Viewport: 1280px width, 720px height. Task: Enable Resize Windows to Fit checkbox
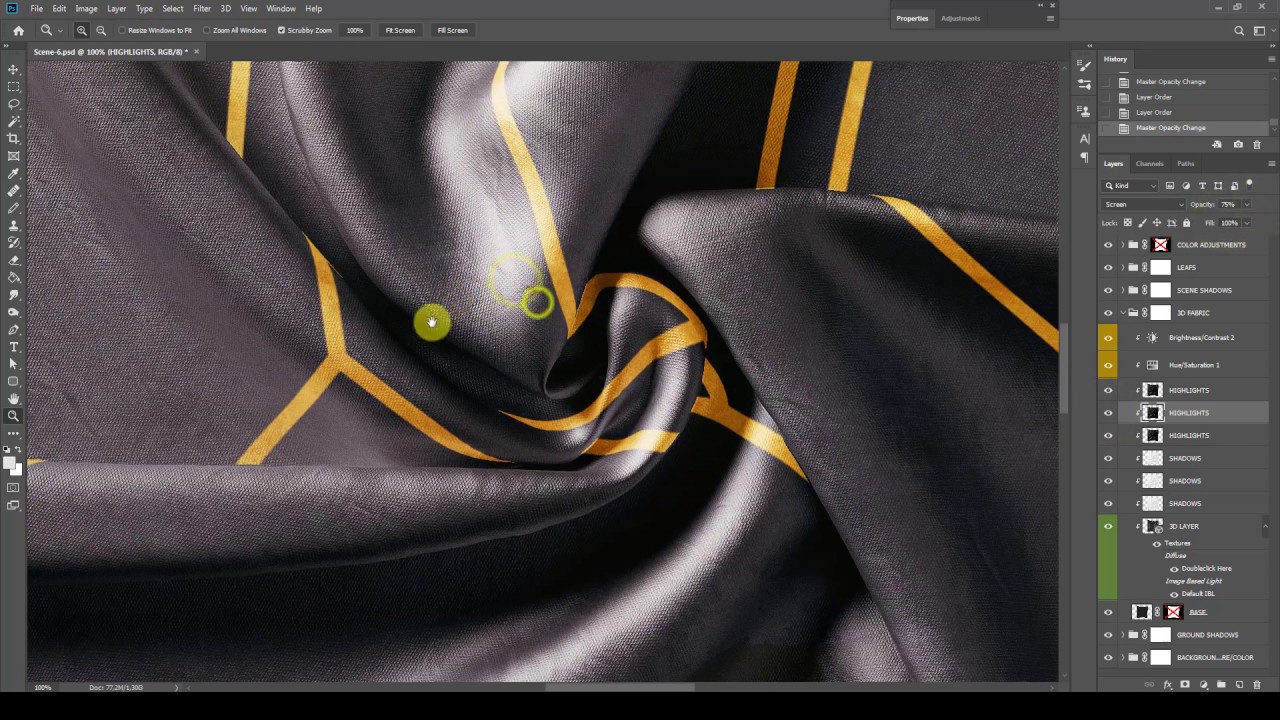tap(122, 30)
